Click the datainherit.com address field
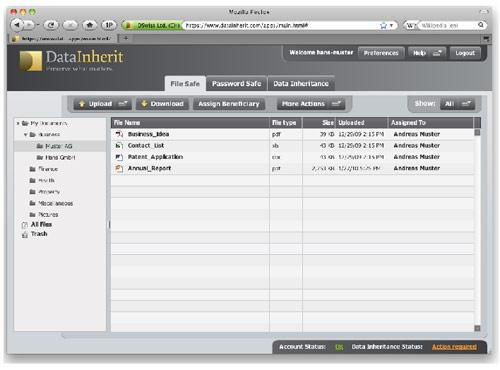The width and height of the screenshot is (500, 370). 281,25
